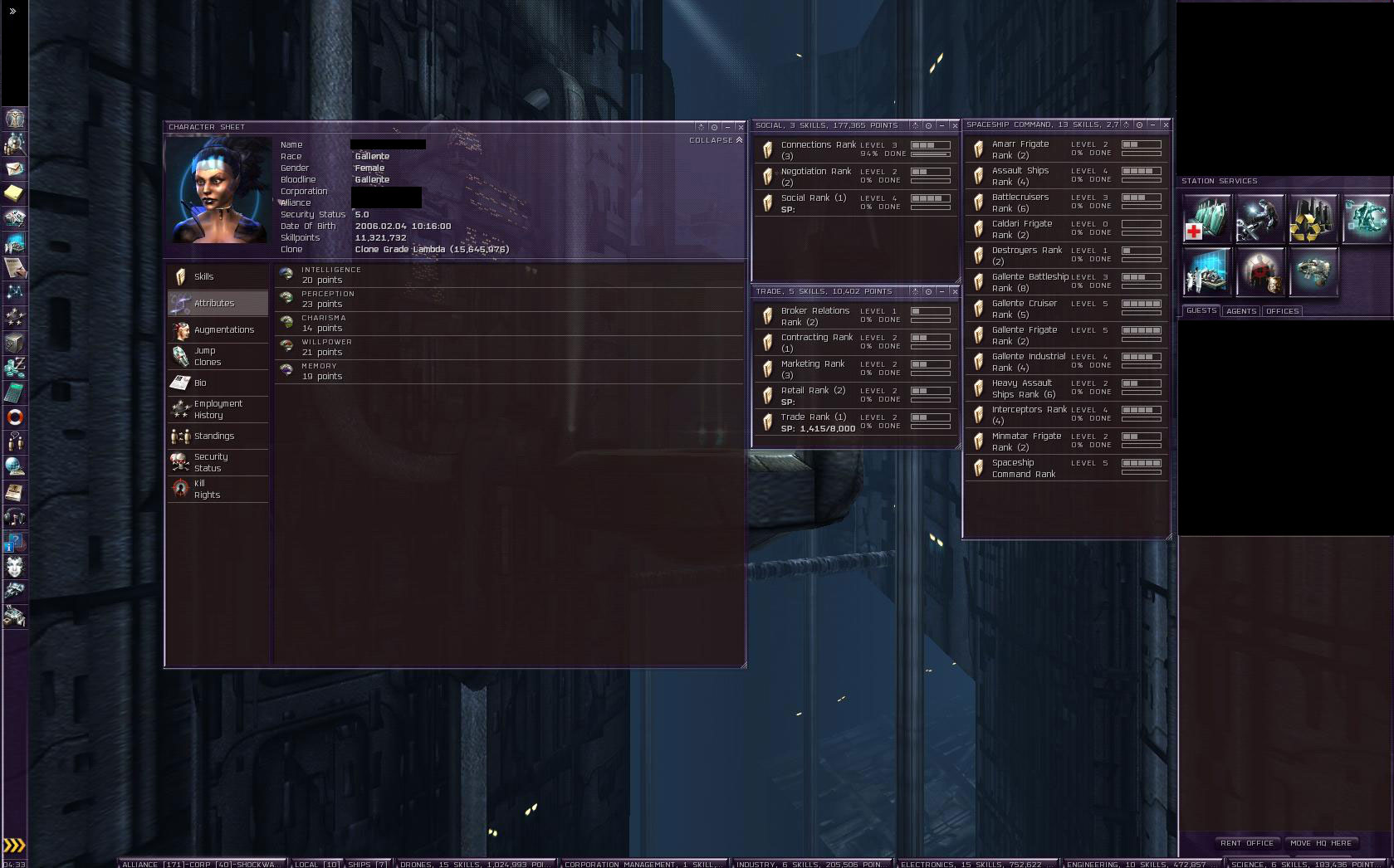Select the Gallente Battleship skill row
The image size is (1394, 868).
coord(1067,282)
